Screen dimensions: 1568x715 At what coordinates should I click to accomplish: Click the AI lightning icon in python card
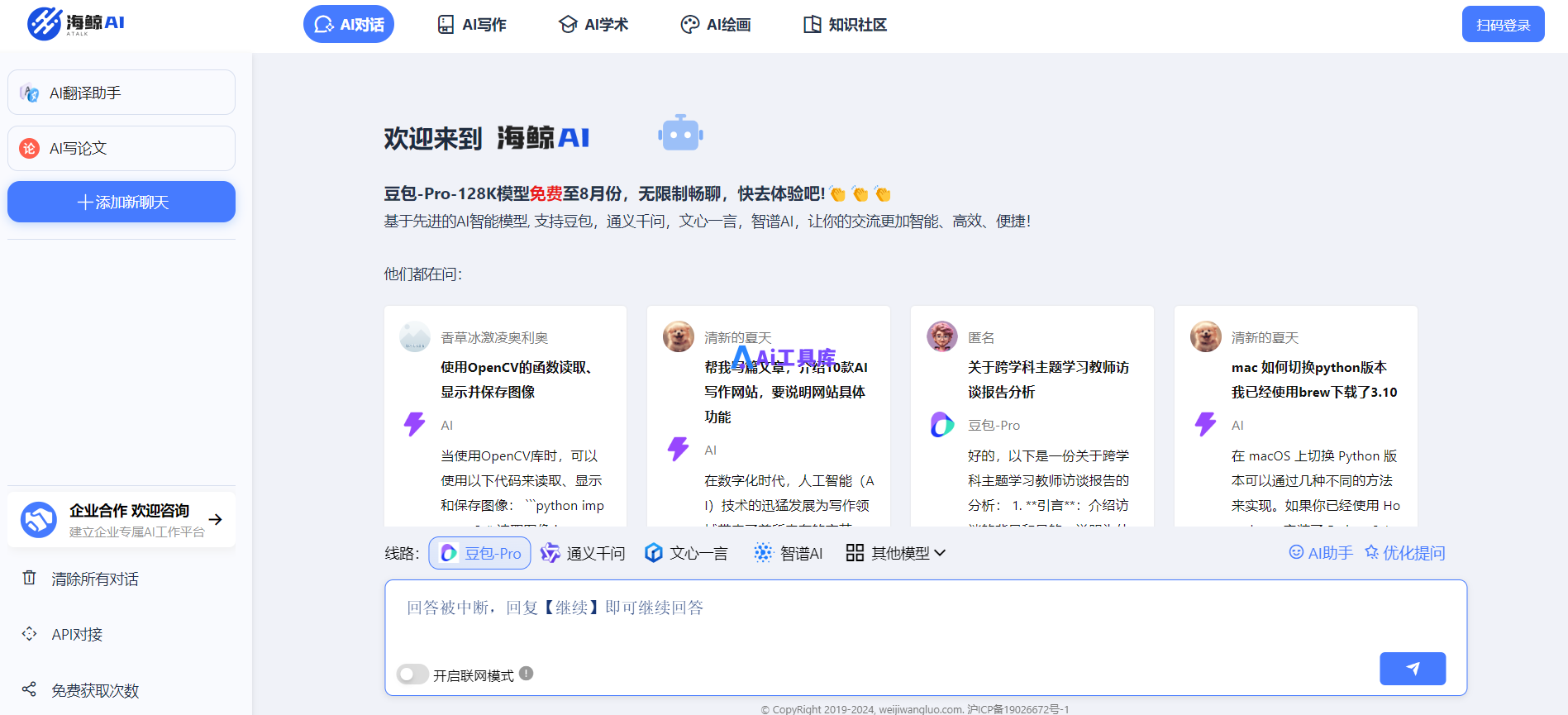click(1206, 424)
